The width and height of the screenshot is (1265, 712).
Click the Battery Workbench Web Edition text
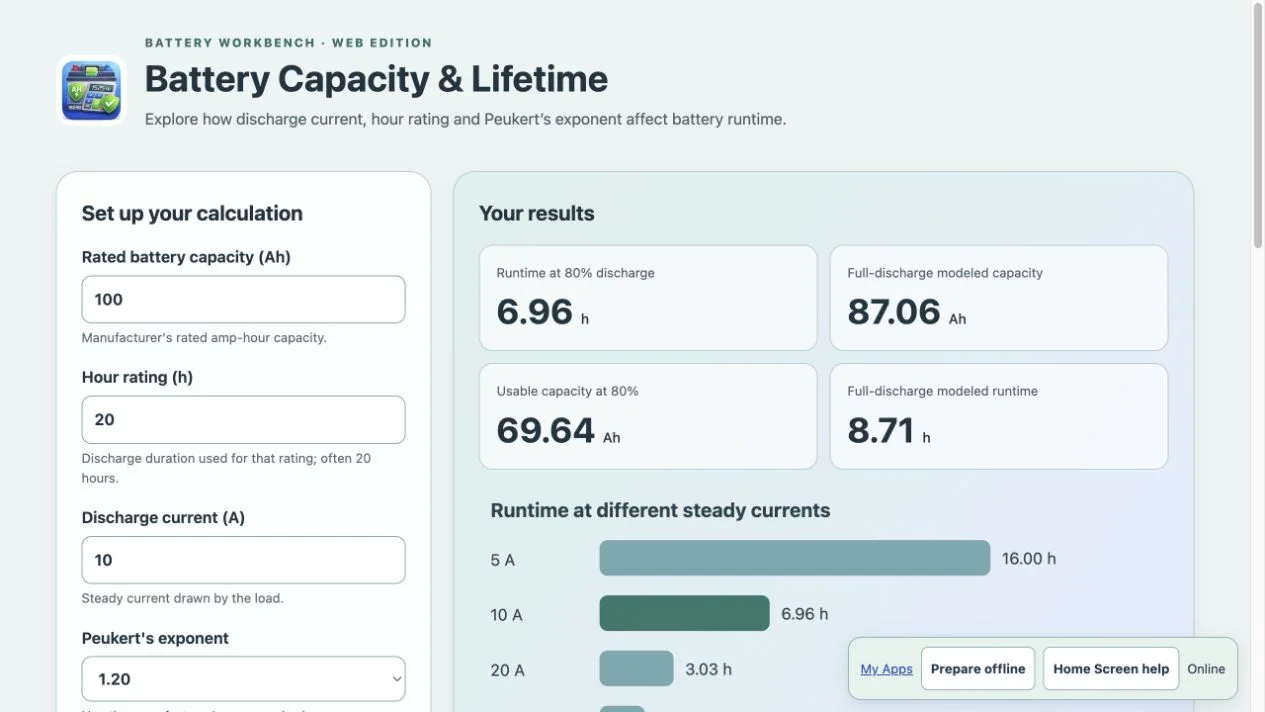pos(289,43)
